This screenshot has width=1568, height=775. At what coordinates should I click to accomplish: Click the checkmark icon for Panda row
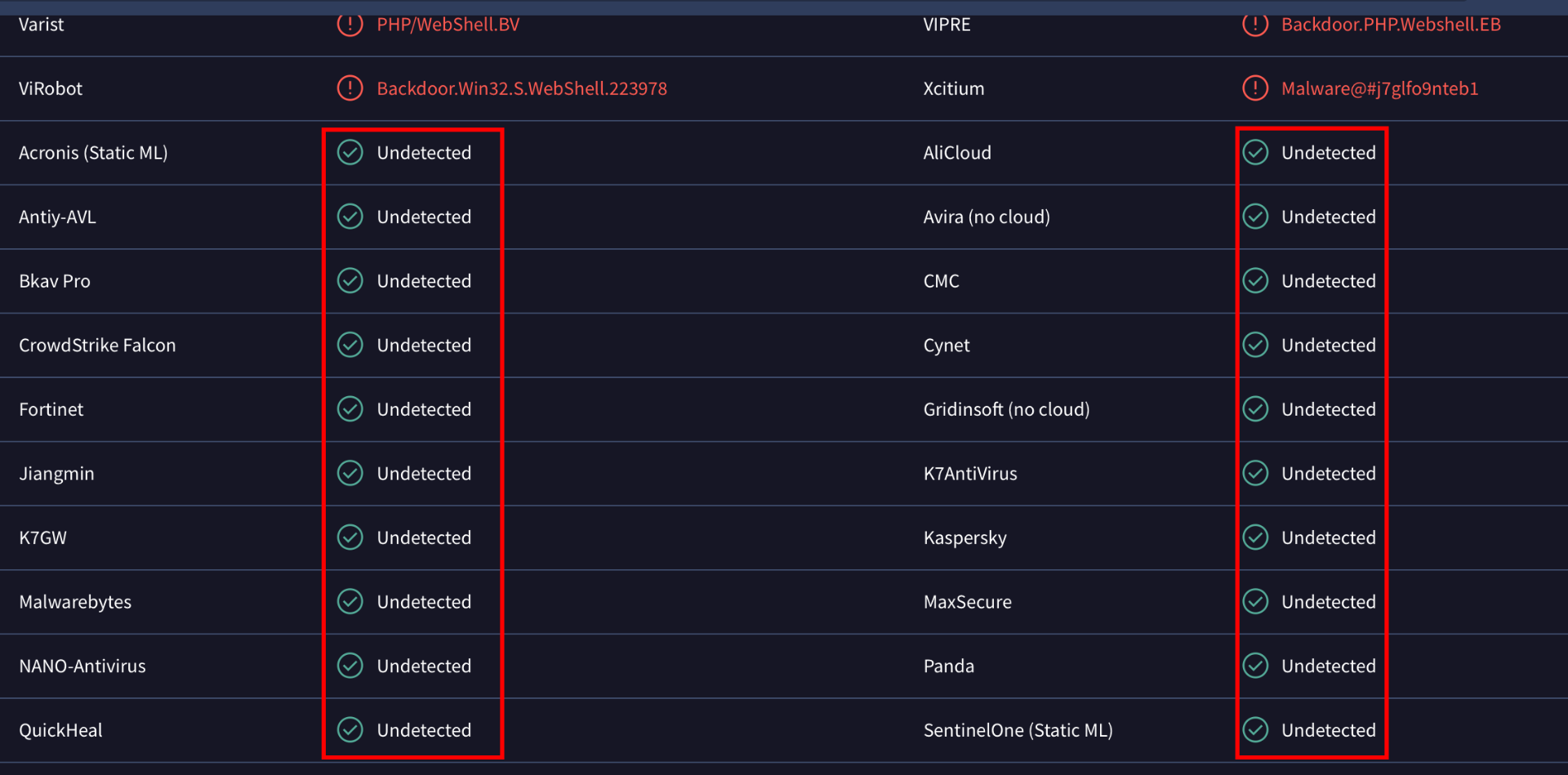(x=1255, y=666)
